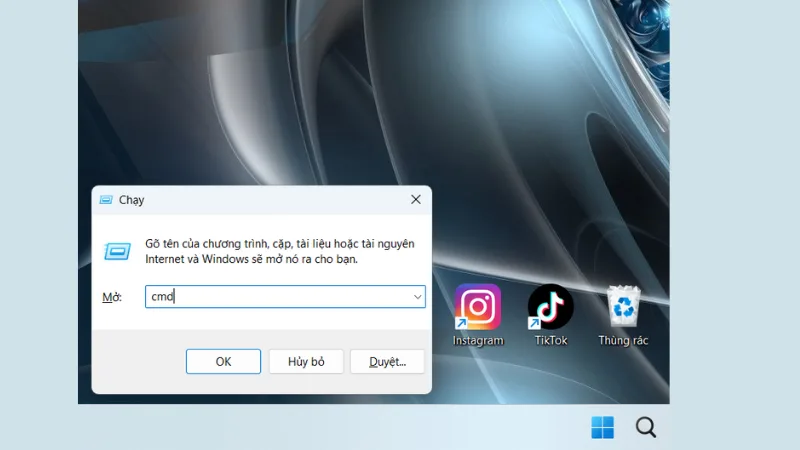Open the Windows Start menu button
This screenshot has height=450, width=800.
click(x=602, y=428)
